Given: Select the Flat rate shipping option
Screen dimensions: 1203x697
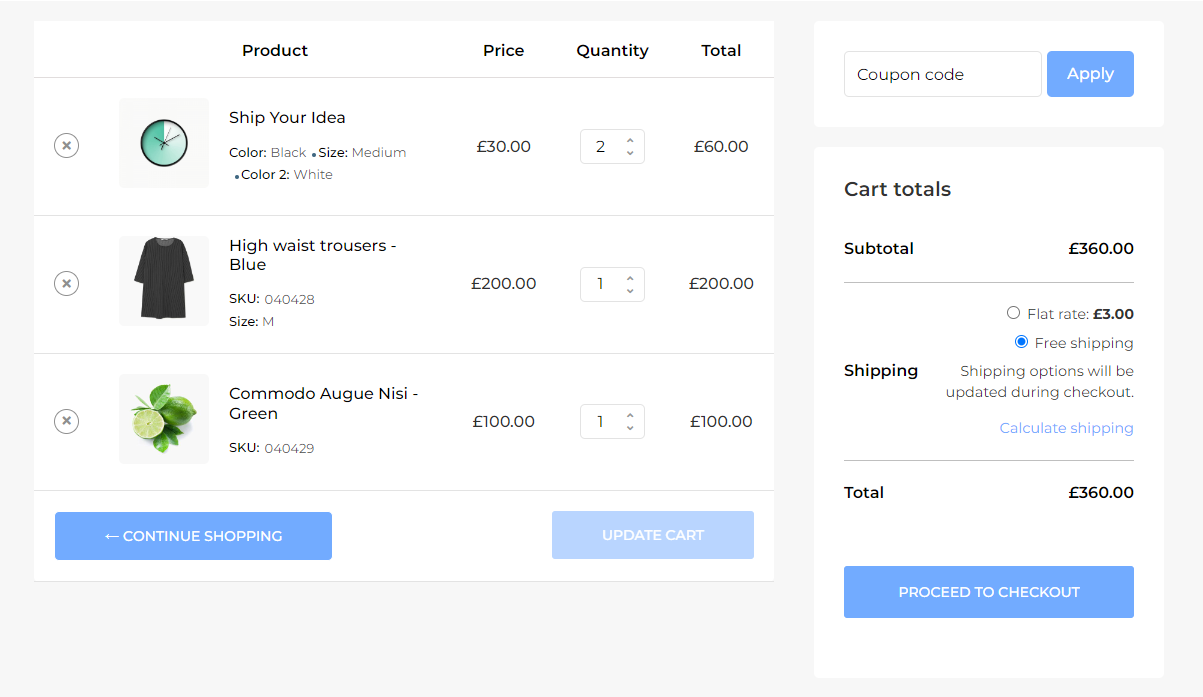Looking at the screenshot, I should (x=1014, y=313).
